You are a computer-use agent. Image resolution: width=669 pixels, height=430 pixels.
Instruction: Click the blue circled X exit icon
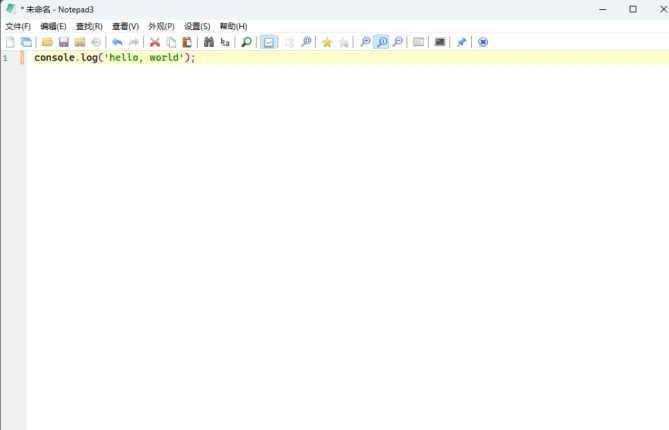[483, 42]
